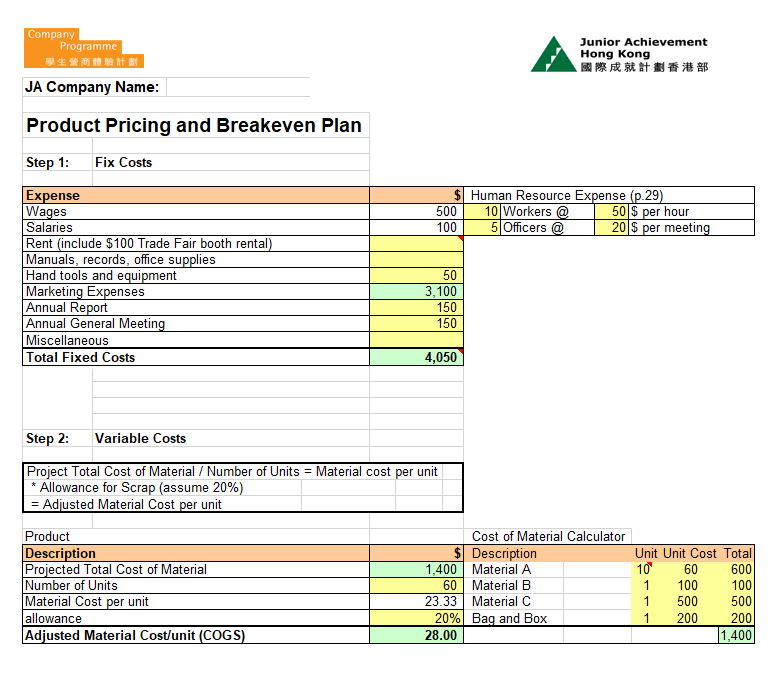
Task: Click the Annual Report amount cell
Action: (416, 308)
